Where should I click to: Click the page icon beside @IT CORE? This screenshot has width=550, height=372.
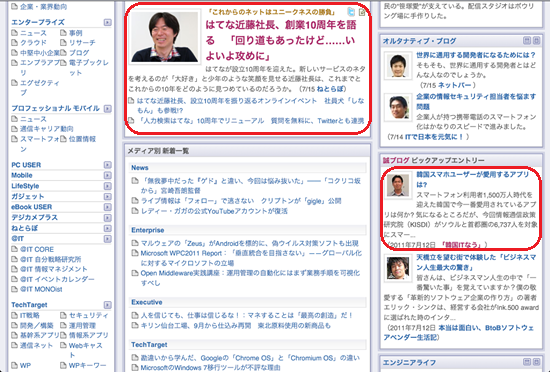(x=14, y=249)
